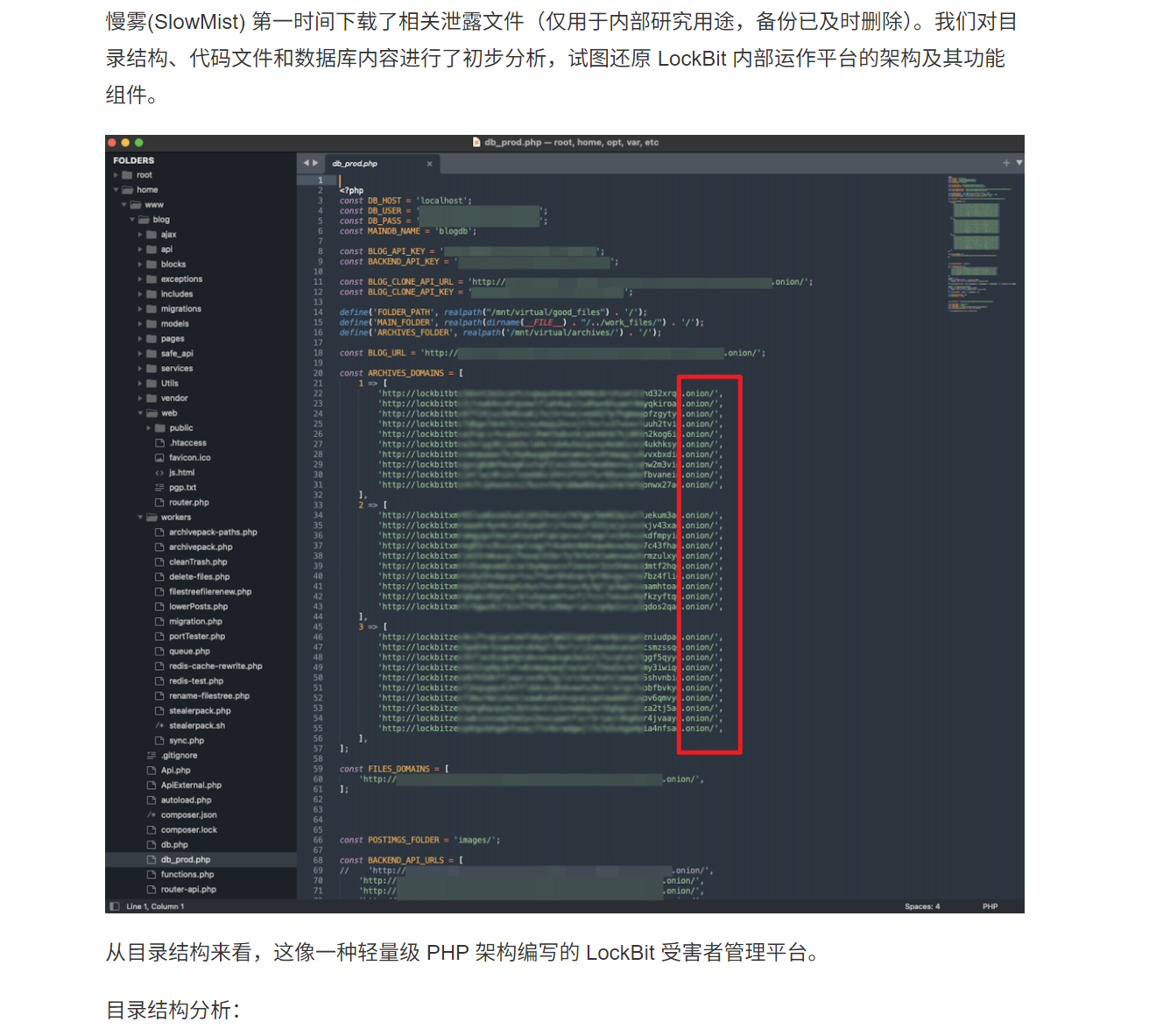Collapse the workers folder
This screenshot has width=1149, height=1036.
[x=140, y=518]
